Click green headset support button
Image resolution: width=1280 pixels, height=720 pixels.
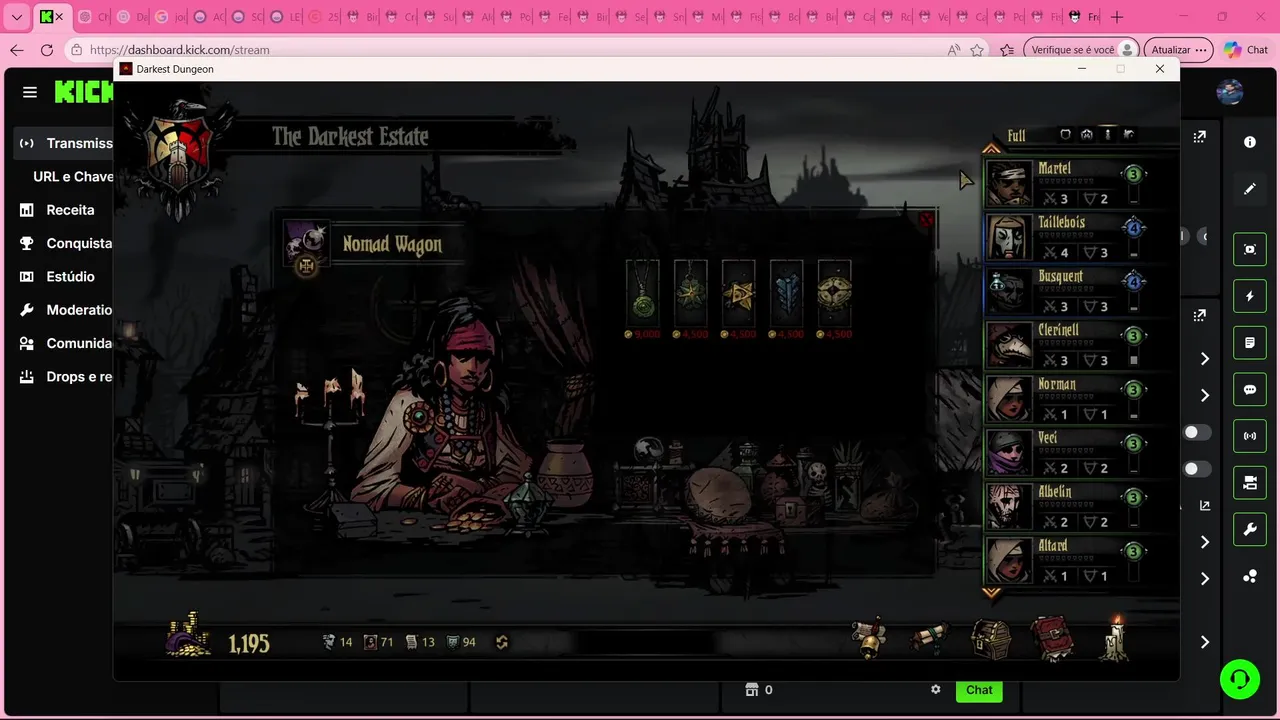pos(1240,680)
